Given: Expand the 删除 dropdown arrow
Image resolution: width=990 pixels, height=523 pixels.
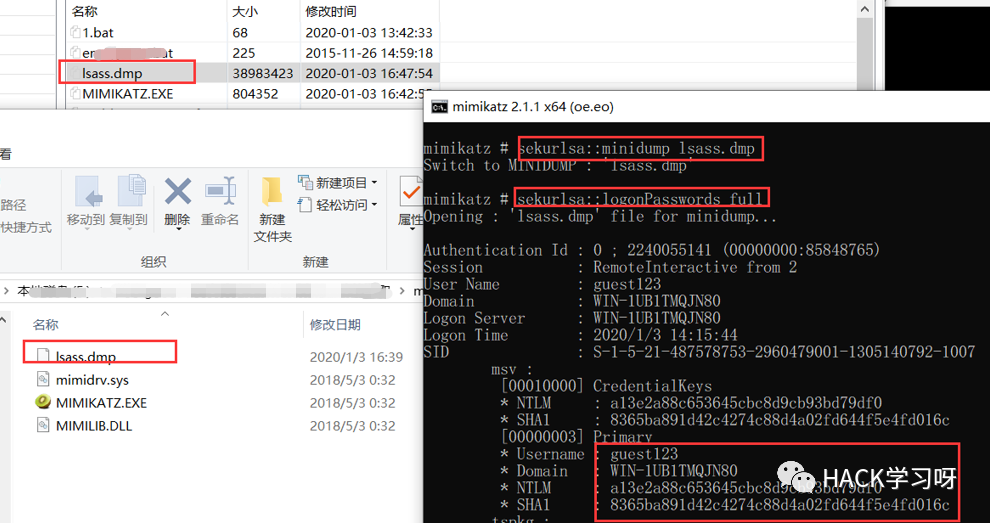Looking at the screenshot, I should [177, 230].
